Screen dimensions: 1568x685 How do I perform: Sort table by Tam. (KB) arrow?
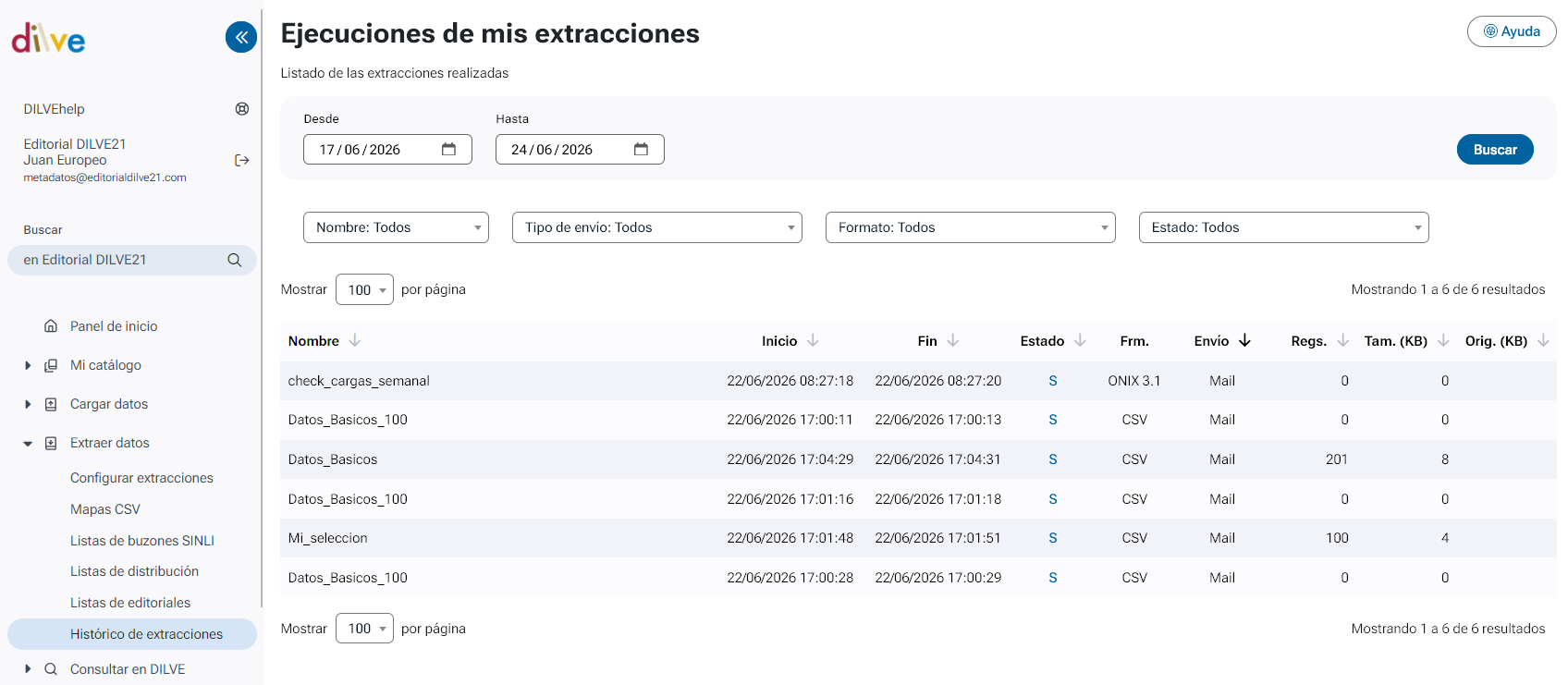[1443, 341]
